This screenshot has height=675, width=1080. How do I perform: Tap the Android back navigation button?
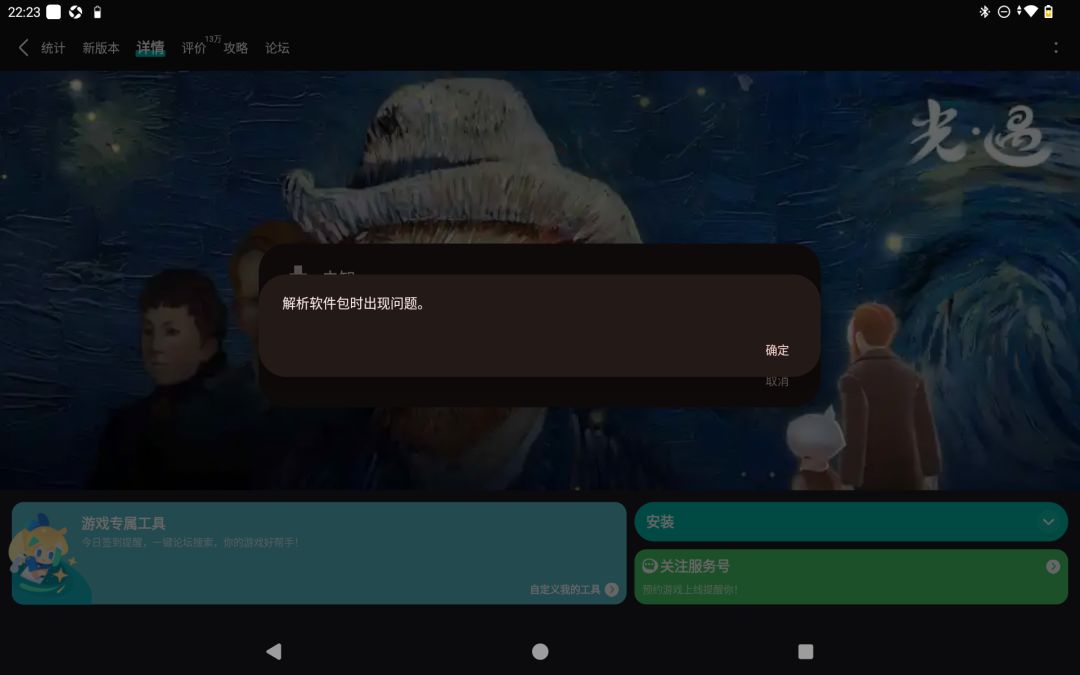(273, 651)
